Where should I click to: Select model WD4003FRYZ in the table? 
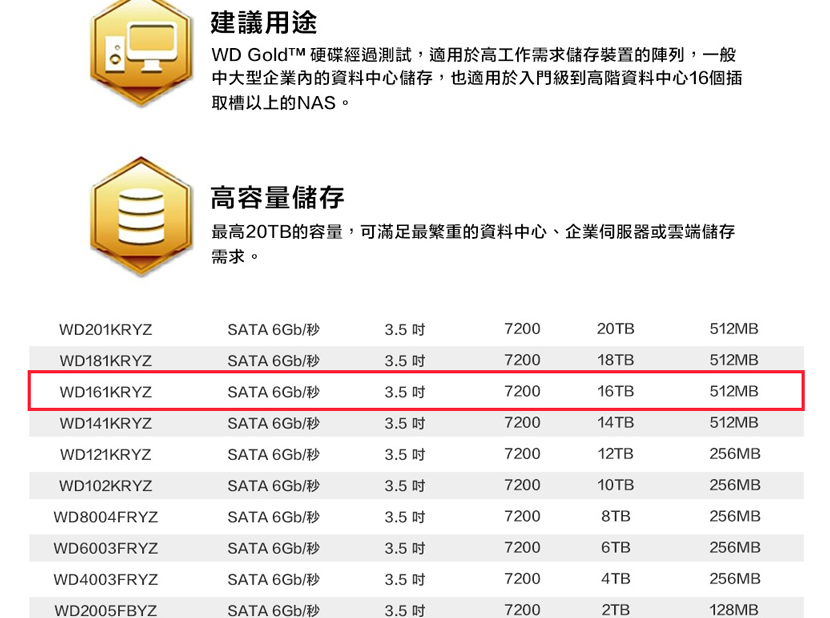[105, 579]
